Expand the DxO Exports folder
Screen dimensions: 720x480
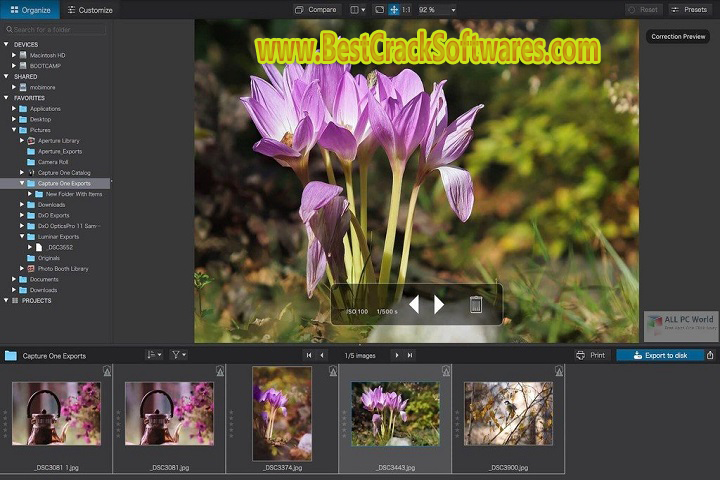(22, 215)
